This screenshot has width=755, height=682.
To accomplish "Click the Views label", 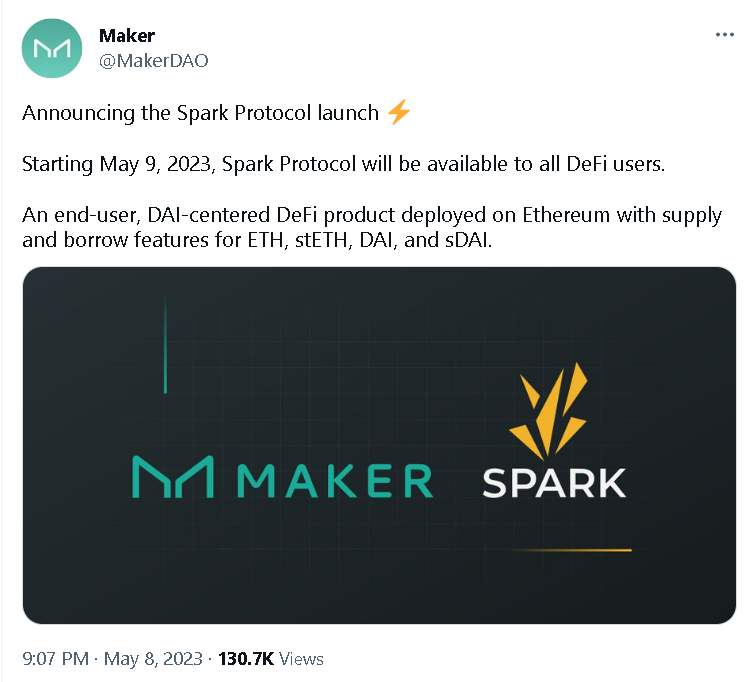I will point(301,659).
